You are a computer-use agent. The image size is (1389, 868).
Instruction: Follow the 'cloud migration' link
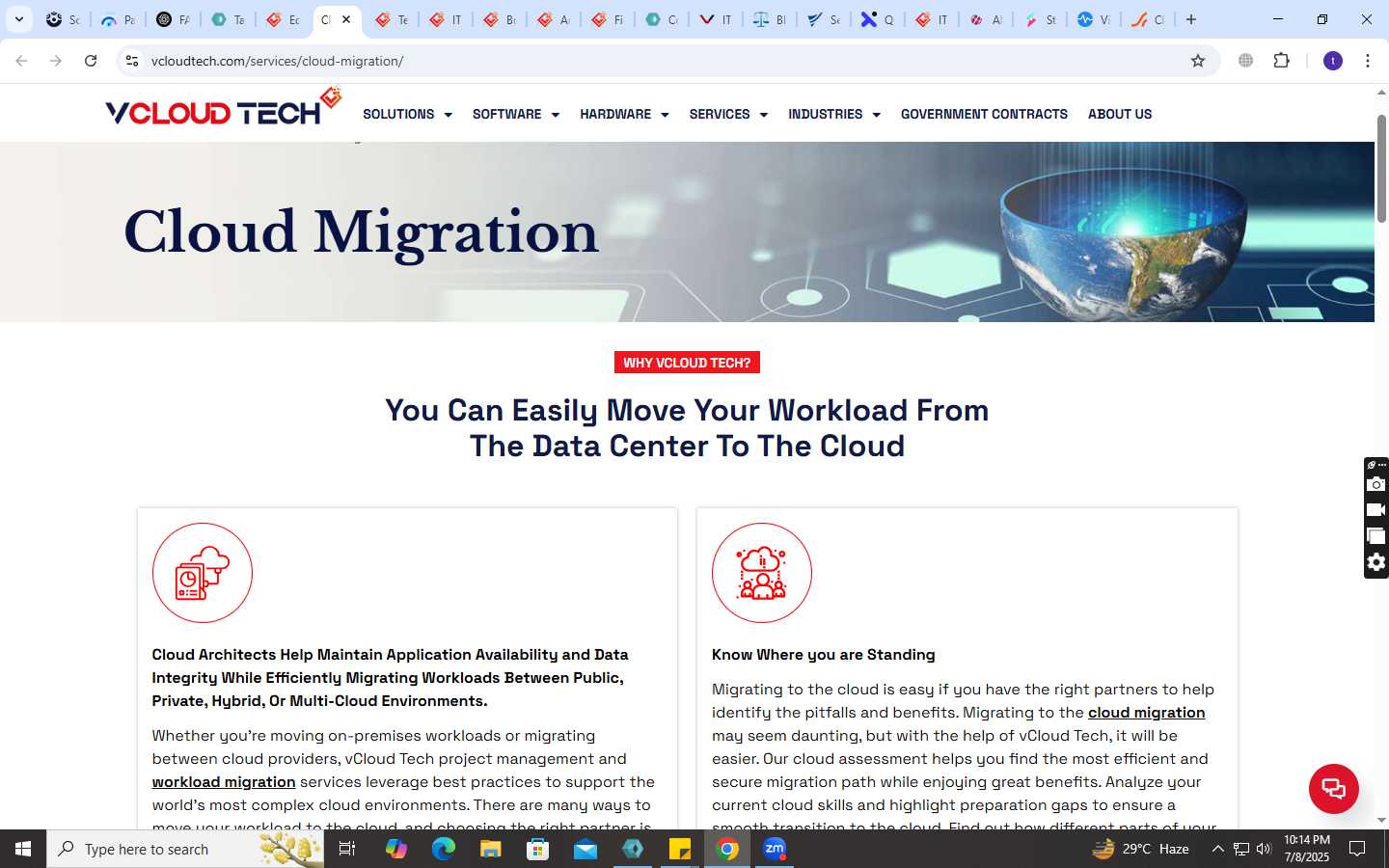1146,713
